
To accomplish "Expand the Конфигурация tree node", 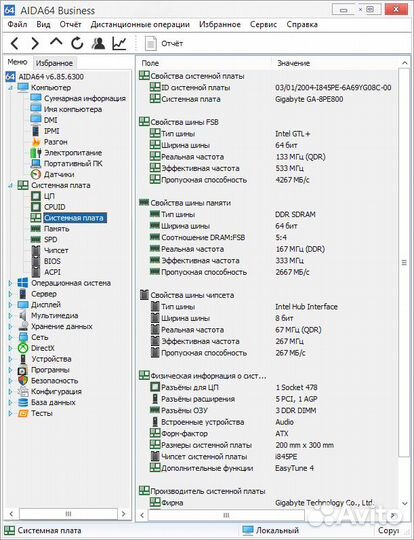I will tap(10, 392).
